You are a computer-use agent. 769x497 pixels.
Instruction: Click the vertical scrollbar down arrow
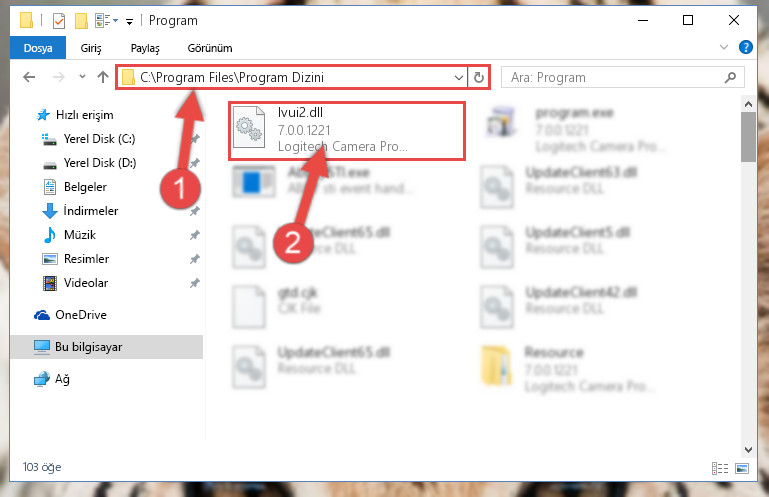(748, 449)
